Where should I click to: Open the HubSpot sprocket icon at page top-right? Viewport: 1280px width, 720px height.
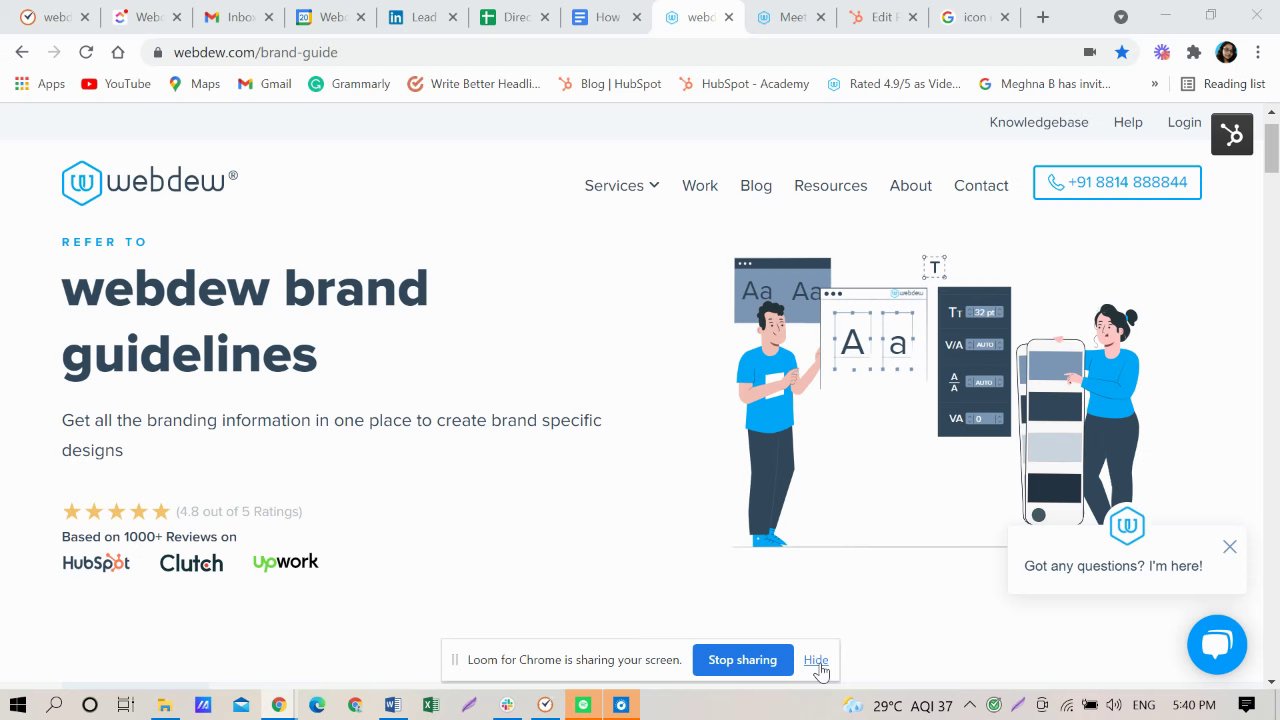coord(1232,135)
